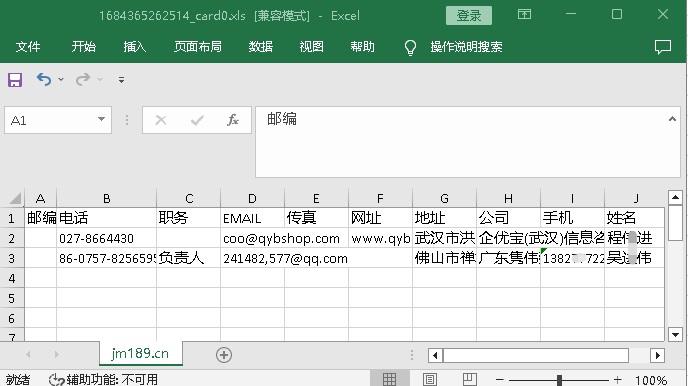Add a new sheet with plus icon
The width and height of the screenshot is (688, 386).
point(224,355)
